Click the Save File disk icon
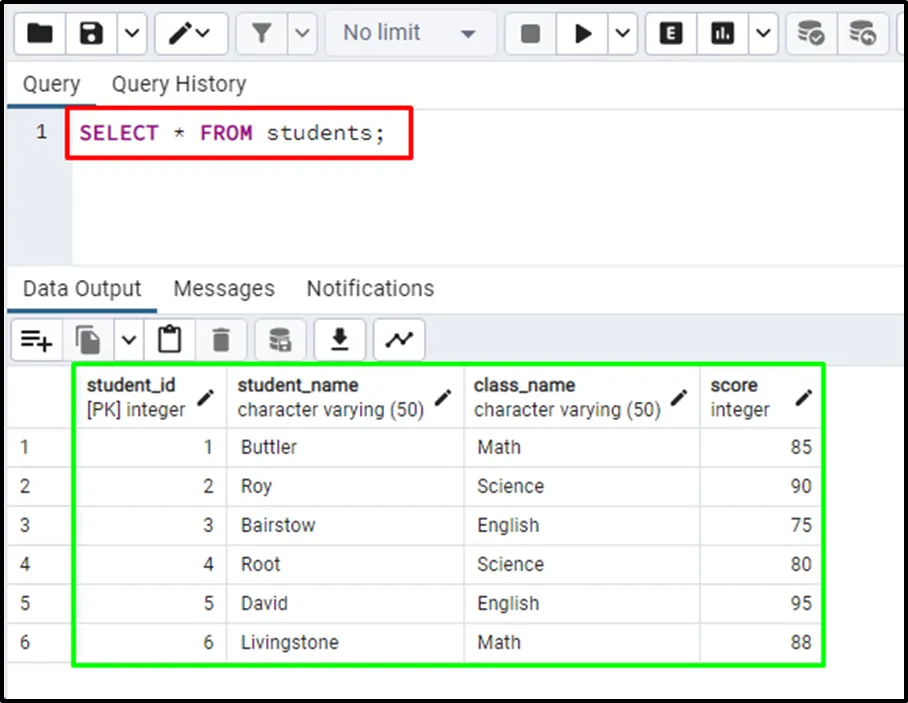The width and height of the screenshot is (908, 703). pos(91,34)
